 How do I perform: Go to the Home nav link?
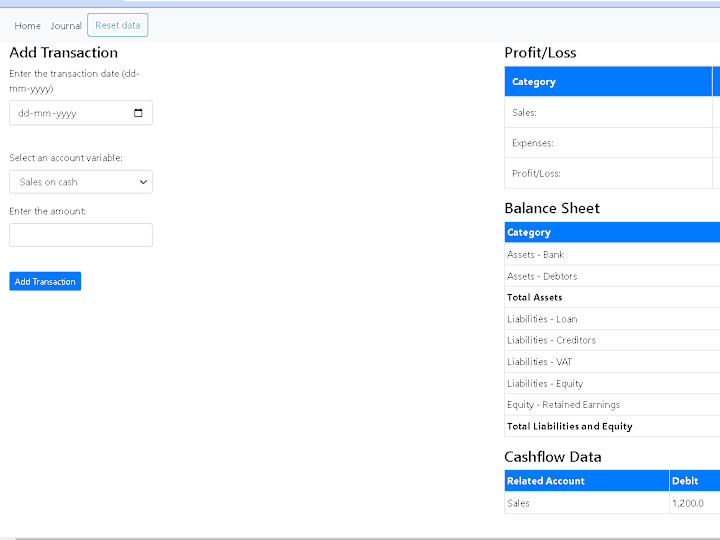click(x=28, y=26)
